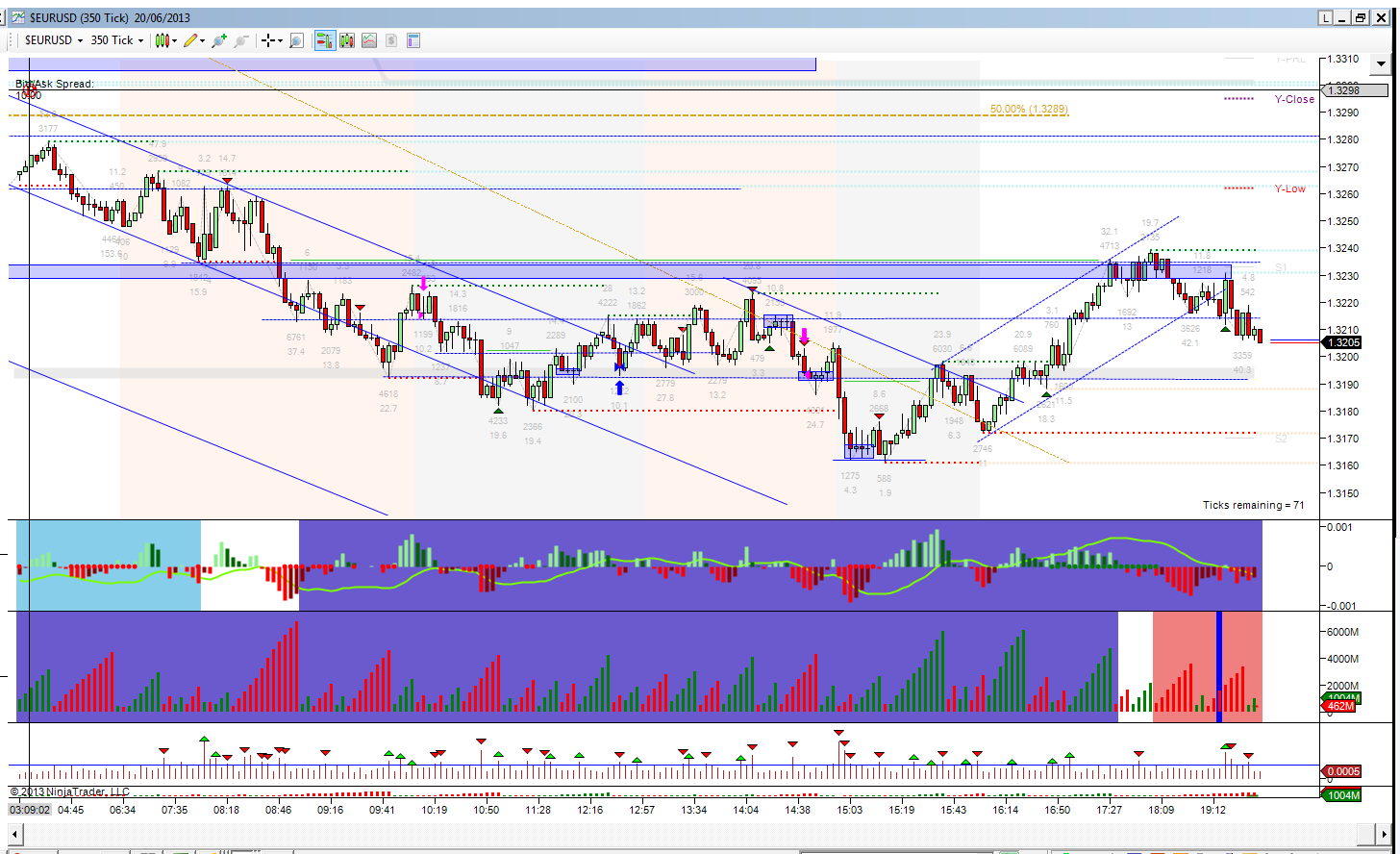Image resolution: width=1400 pixels, height=854 pixels.
Task: Click the black 1.3205 current price marker
Action: (1341, 342)
